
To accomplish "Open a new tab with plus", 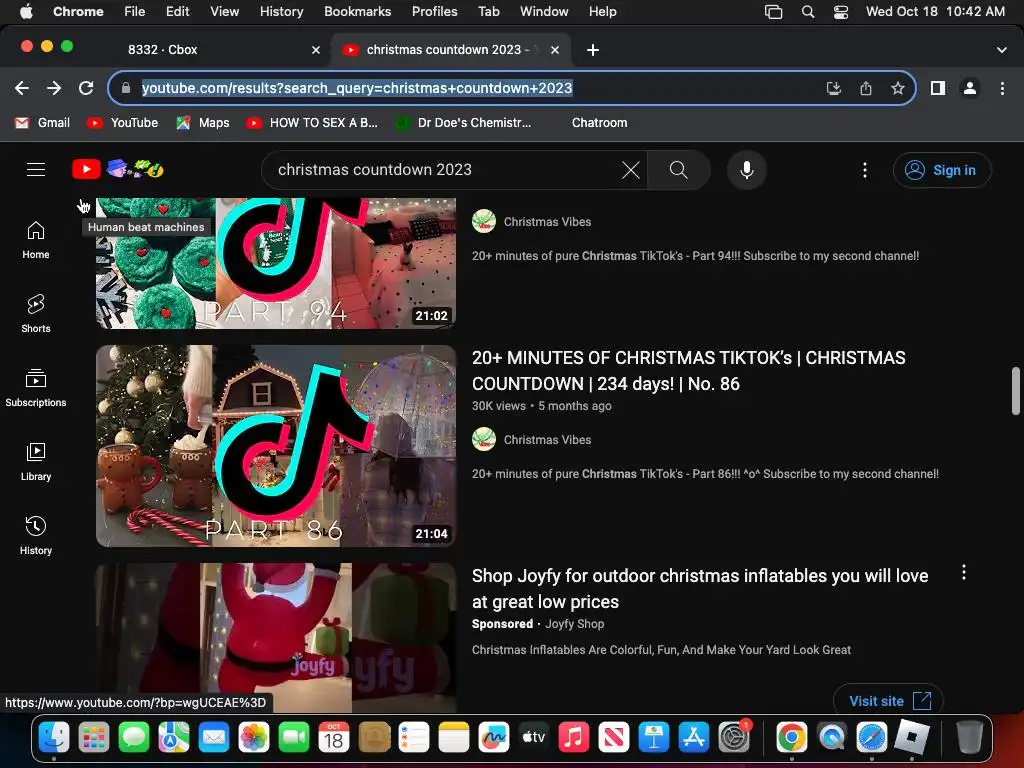I will (593, 50).
